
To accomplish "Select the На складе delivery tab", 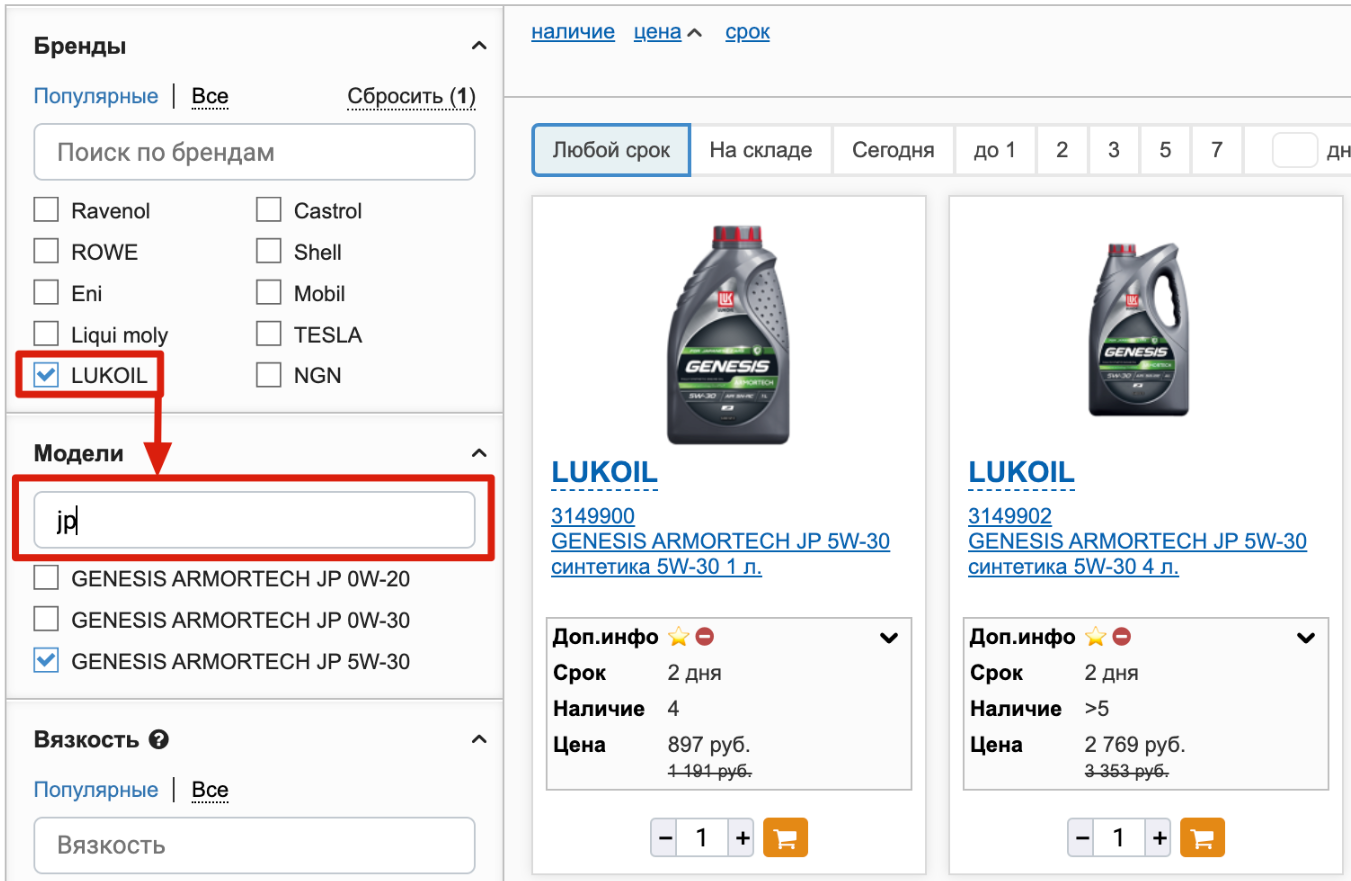I will [761, 150].
